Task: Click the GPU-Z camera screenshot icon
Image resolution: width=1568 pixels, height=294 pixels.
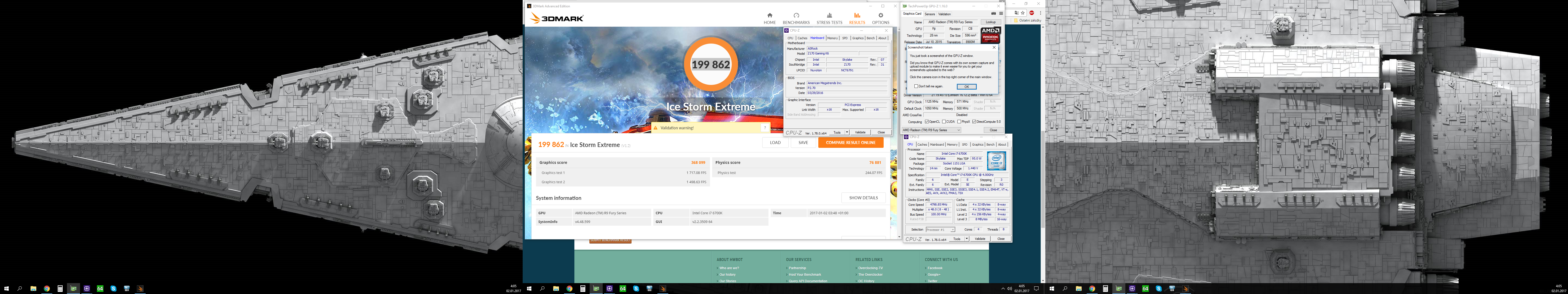Action: (x=994, y=13)
